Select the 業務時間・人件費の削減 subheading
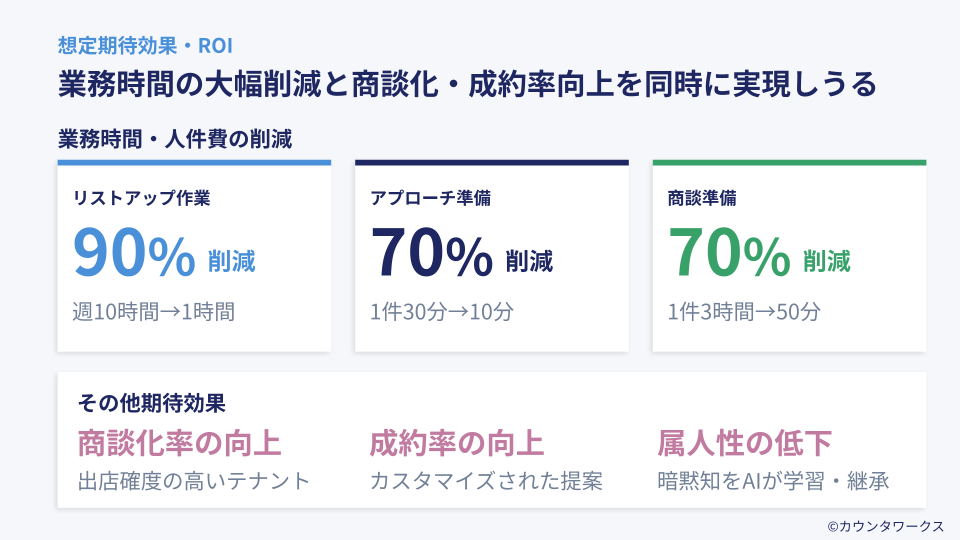 click(x=175, y=139)
